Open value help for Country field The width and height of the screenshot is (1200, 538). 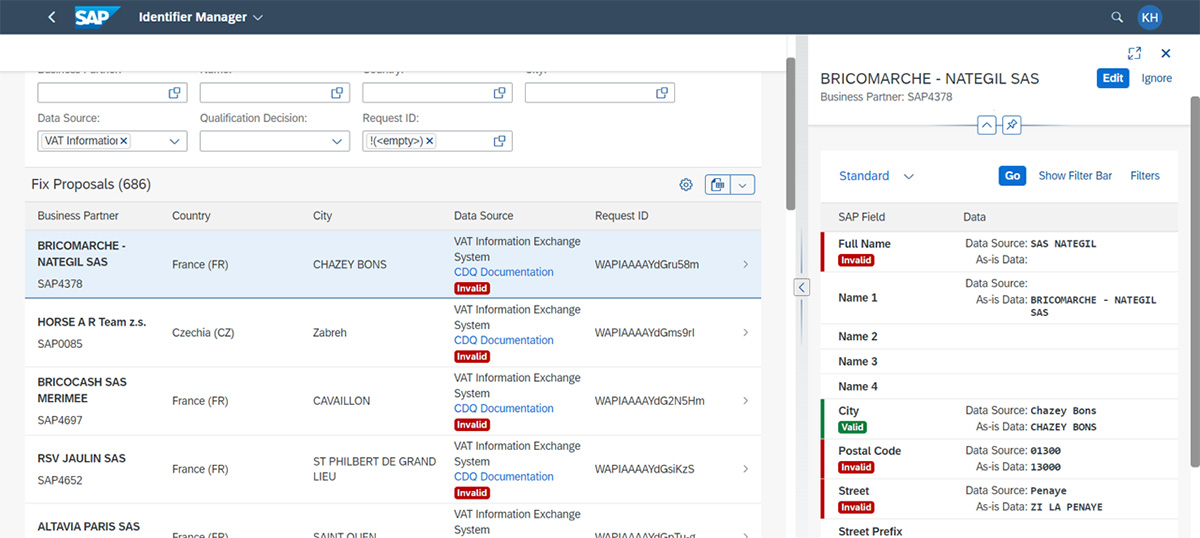(x=499, y=93)
